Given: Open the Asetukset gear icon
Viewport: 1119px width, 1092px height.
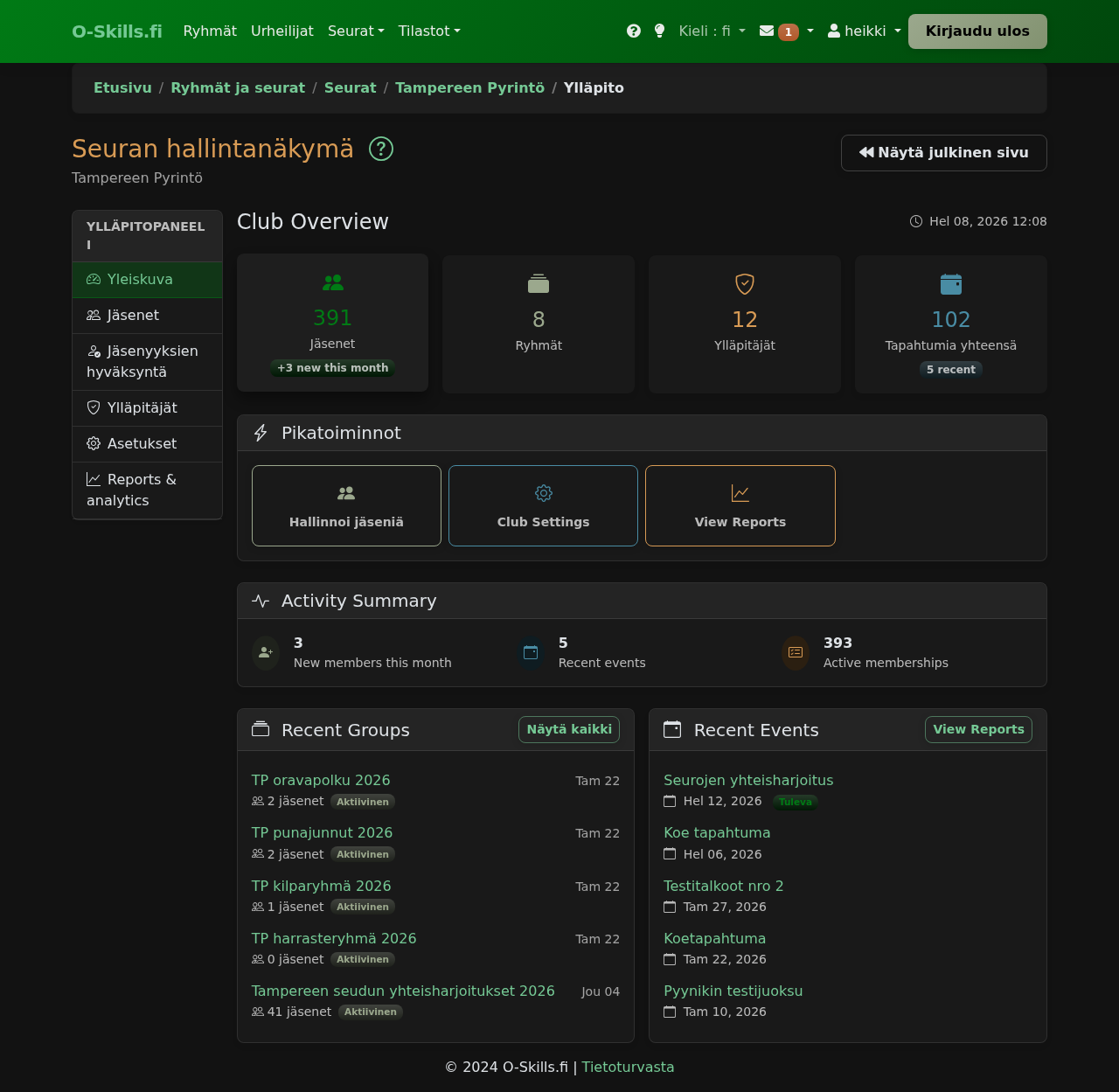Looking at the screenshot, I should click(93, 444).
